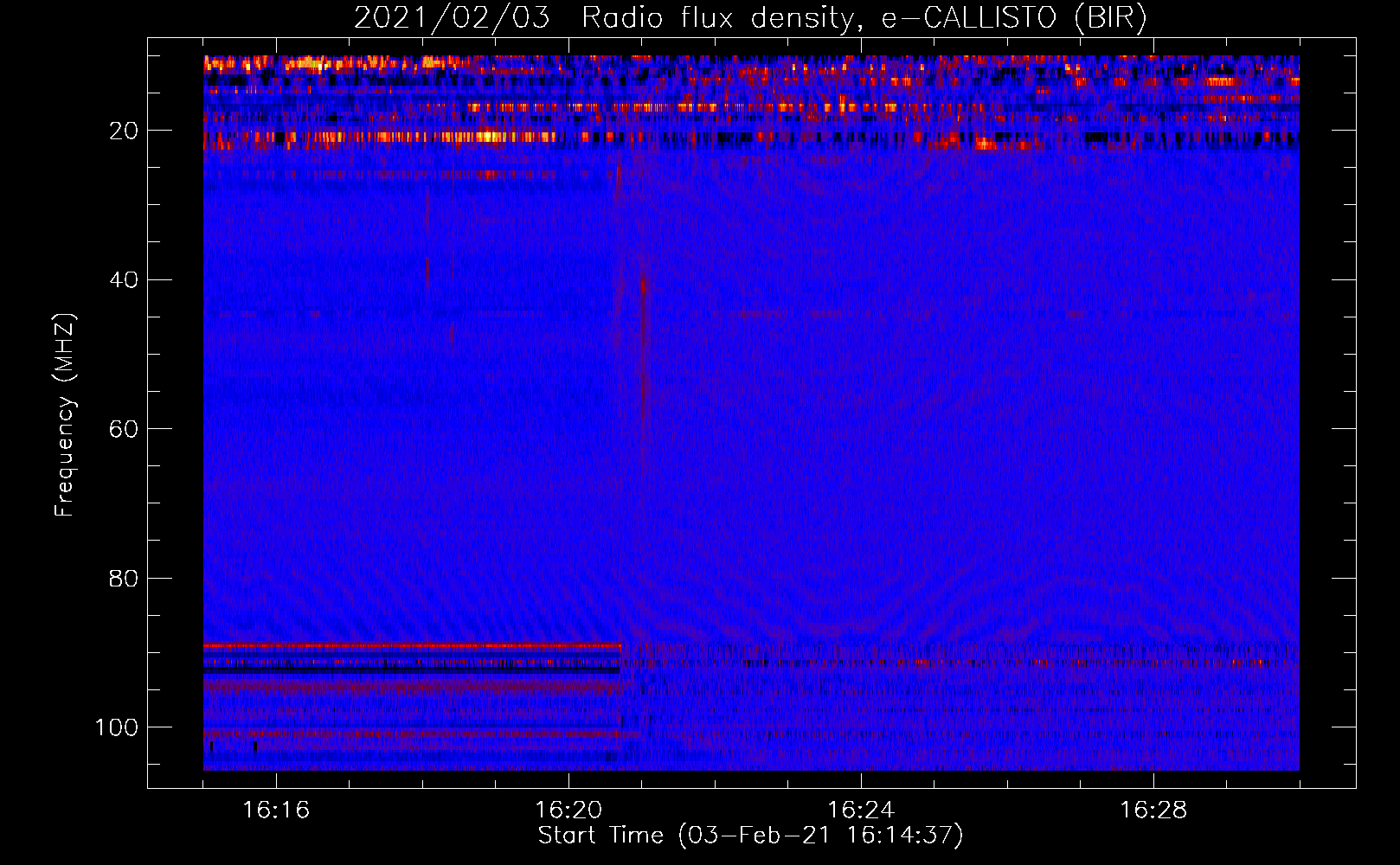Click the 40 frequency tick label
The image size is (1400, 865).
coord(124,280)
